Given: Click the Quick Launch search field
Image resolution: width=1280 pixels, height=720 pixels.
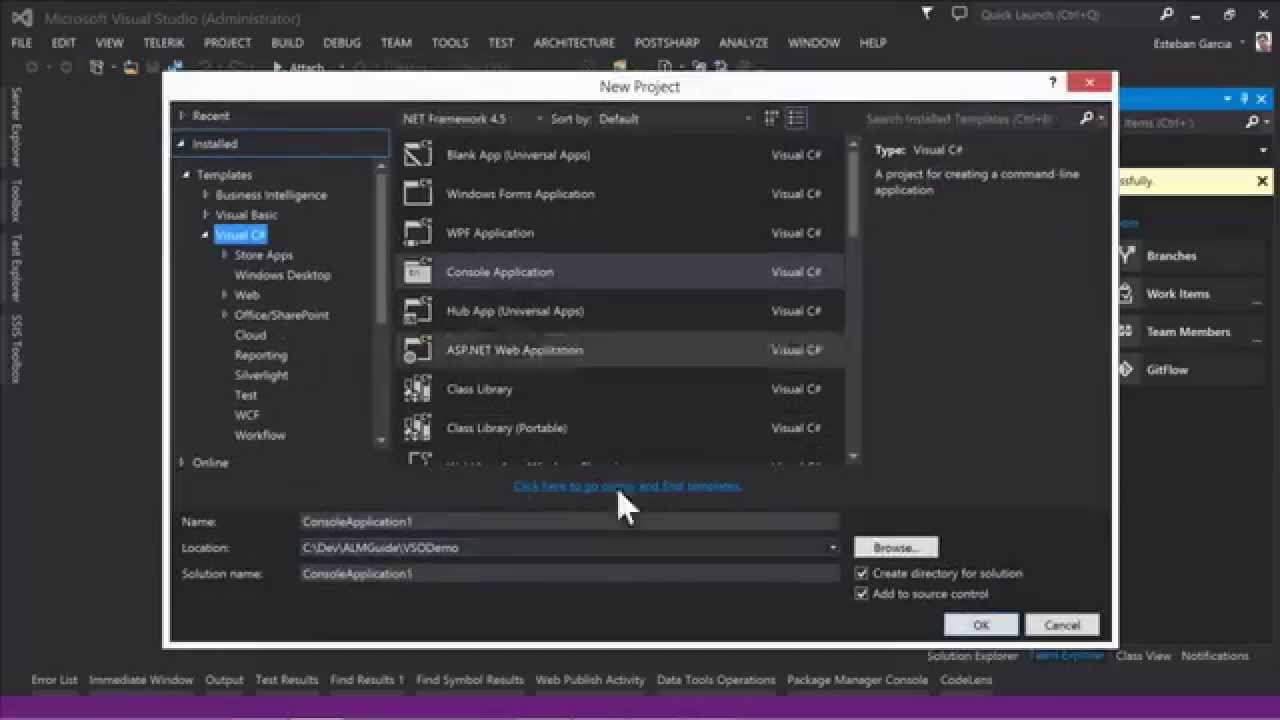Looking at the screenshot, I should pyautogui.click(x=1065, y=14).
